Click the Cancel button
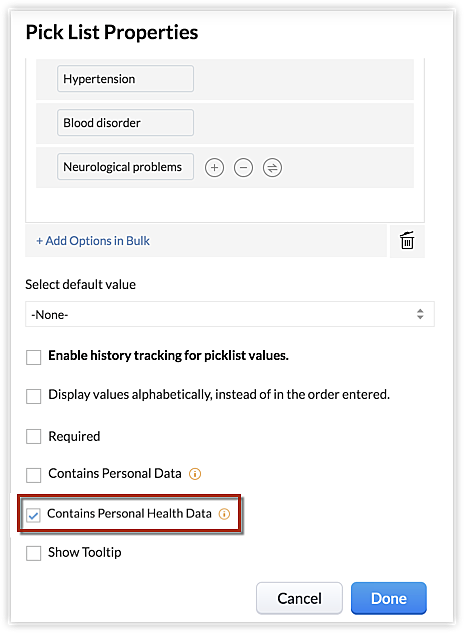Image resolution: width=464 pixels, height=633 pixels. (299, 598)
